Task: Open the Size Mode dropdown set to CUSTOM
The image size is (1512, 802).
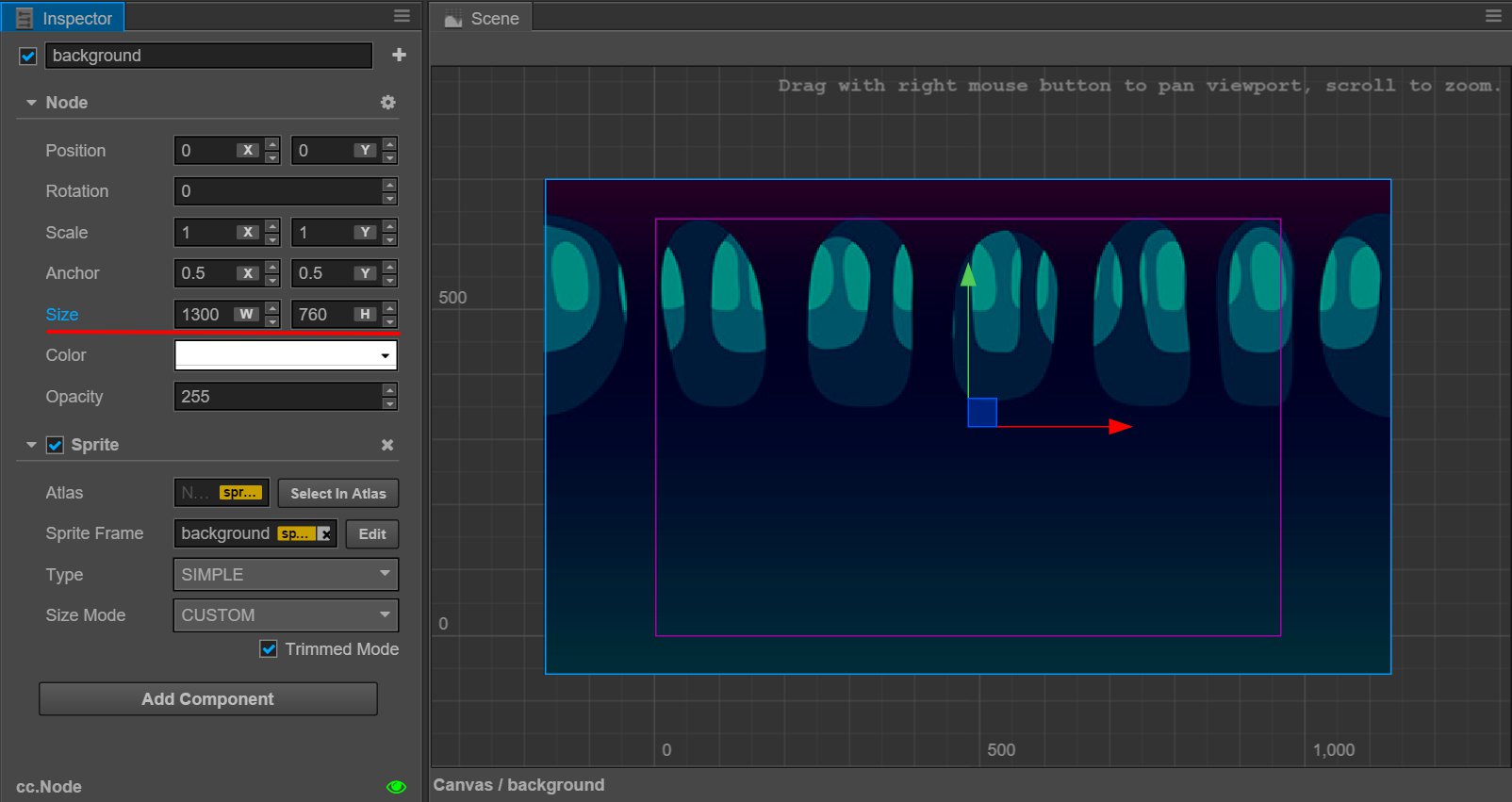Action: point(286,615)
